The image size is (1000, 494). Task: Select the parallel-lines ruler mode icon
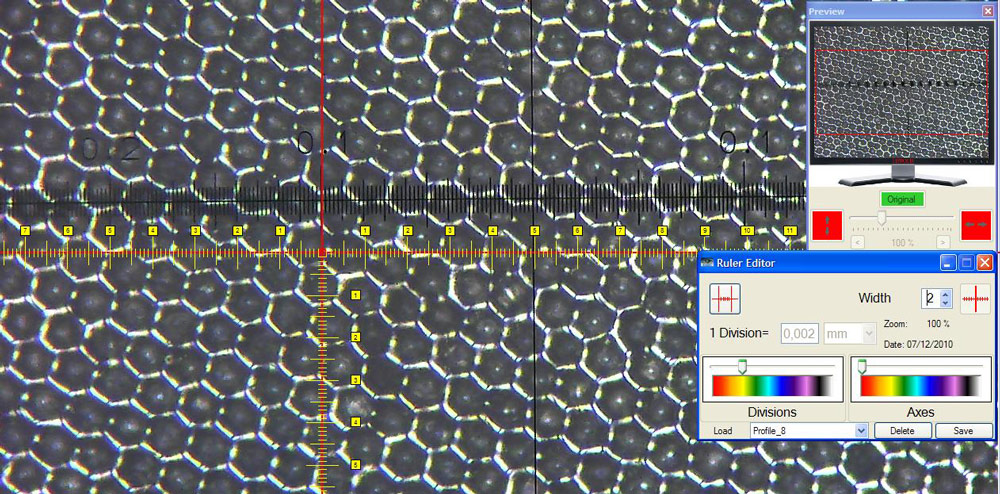pyautogui.click(x=725, y=299)
